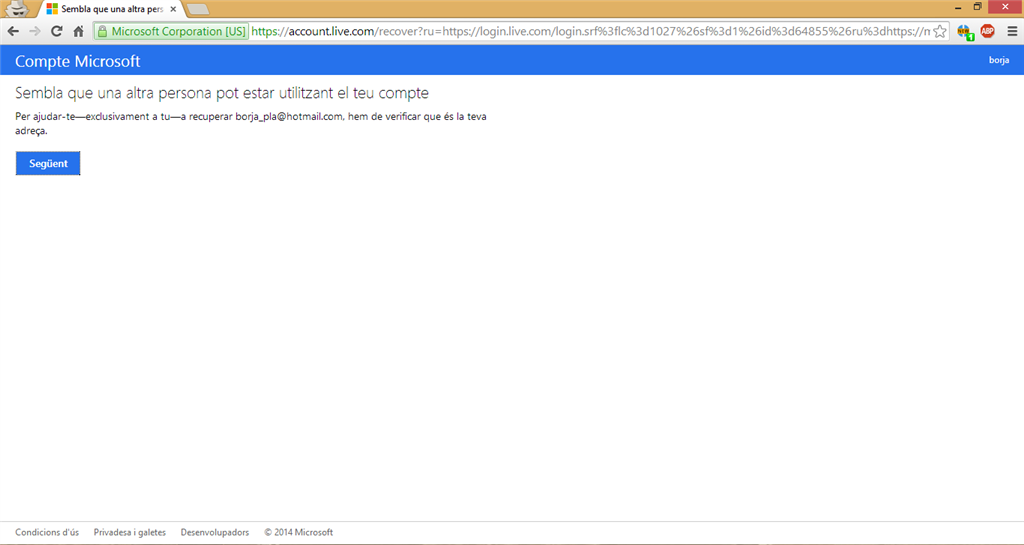Bookmark this page with the star icon
Screen dimensions: 1024x545
[x=940, y=31]
